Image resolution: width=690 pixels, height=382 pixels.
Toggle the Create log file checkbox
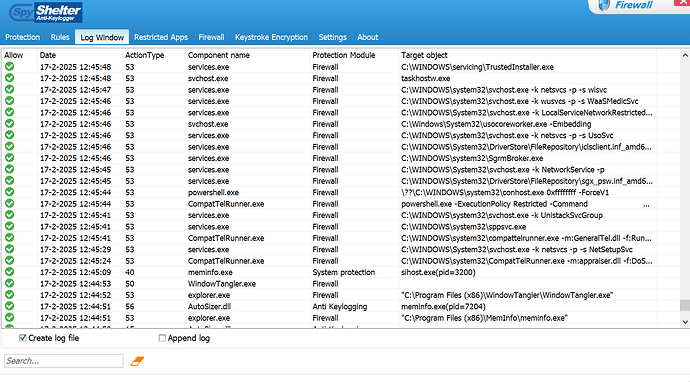click(x=22, y=338)
